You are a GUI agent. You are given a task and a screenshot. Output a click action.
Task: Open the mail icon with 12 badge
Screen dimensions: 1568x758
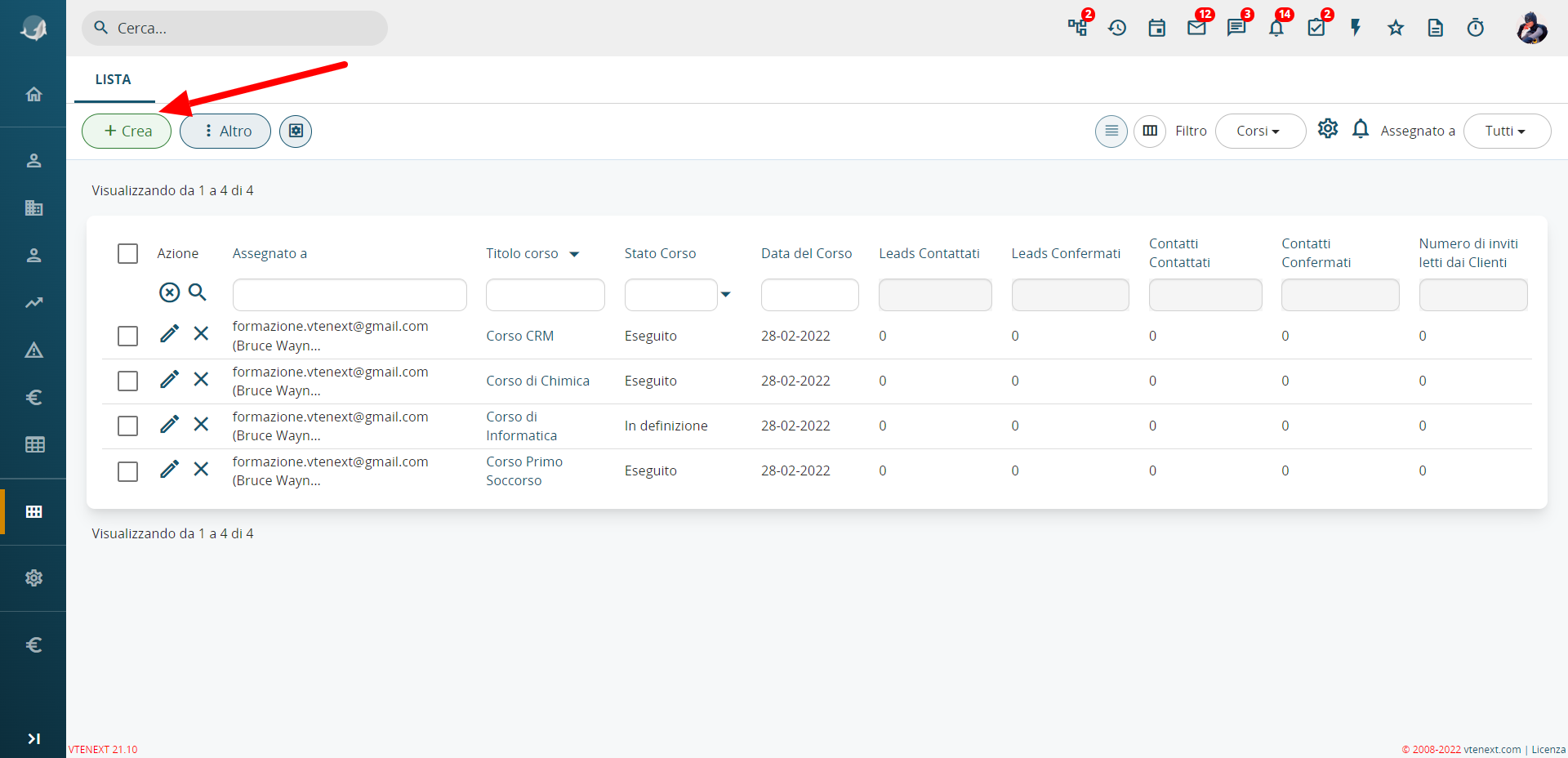(1197, 28)
